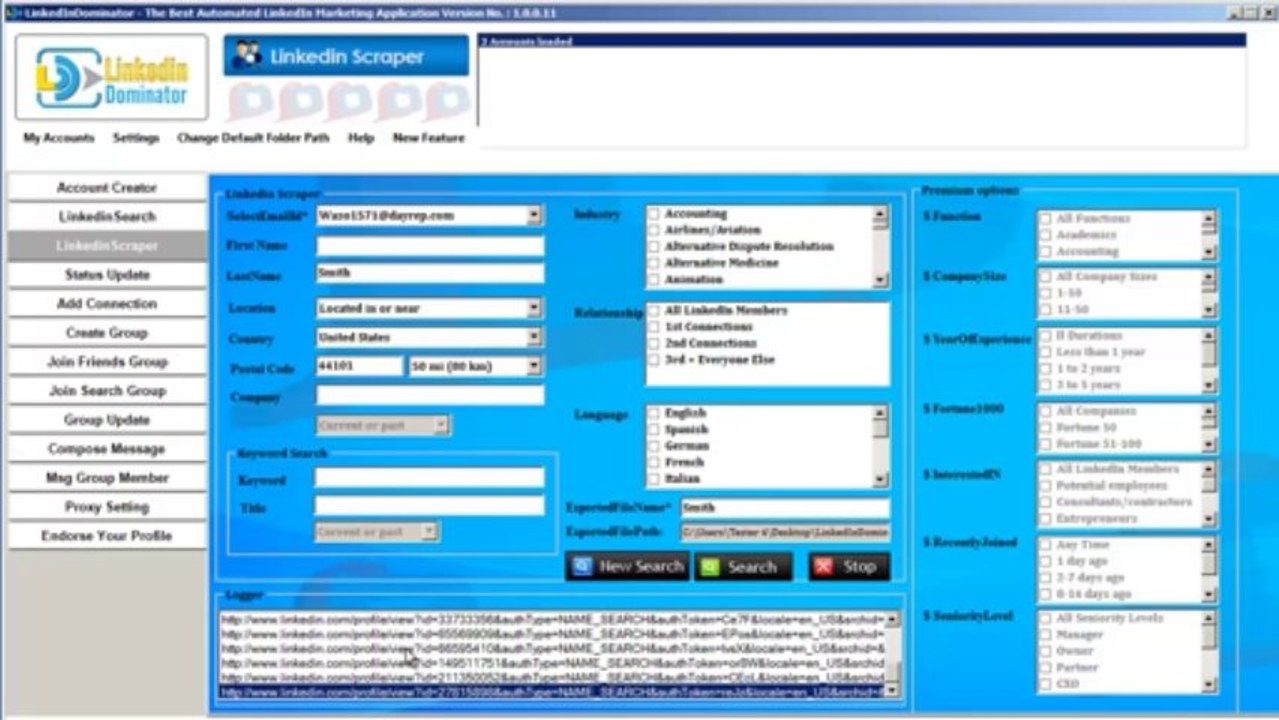Expand the SelectEmailId dropdown

(x=534, y=215)
